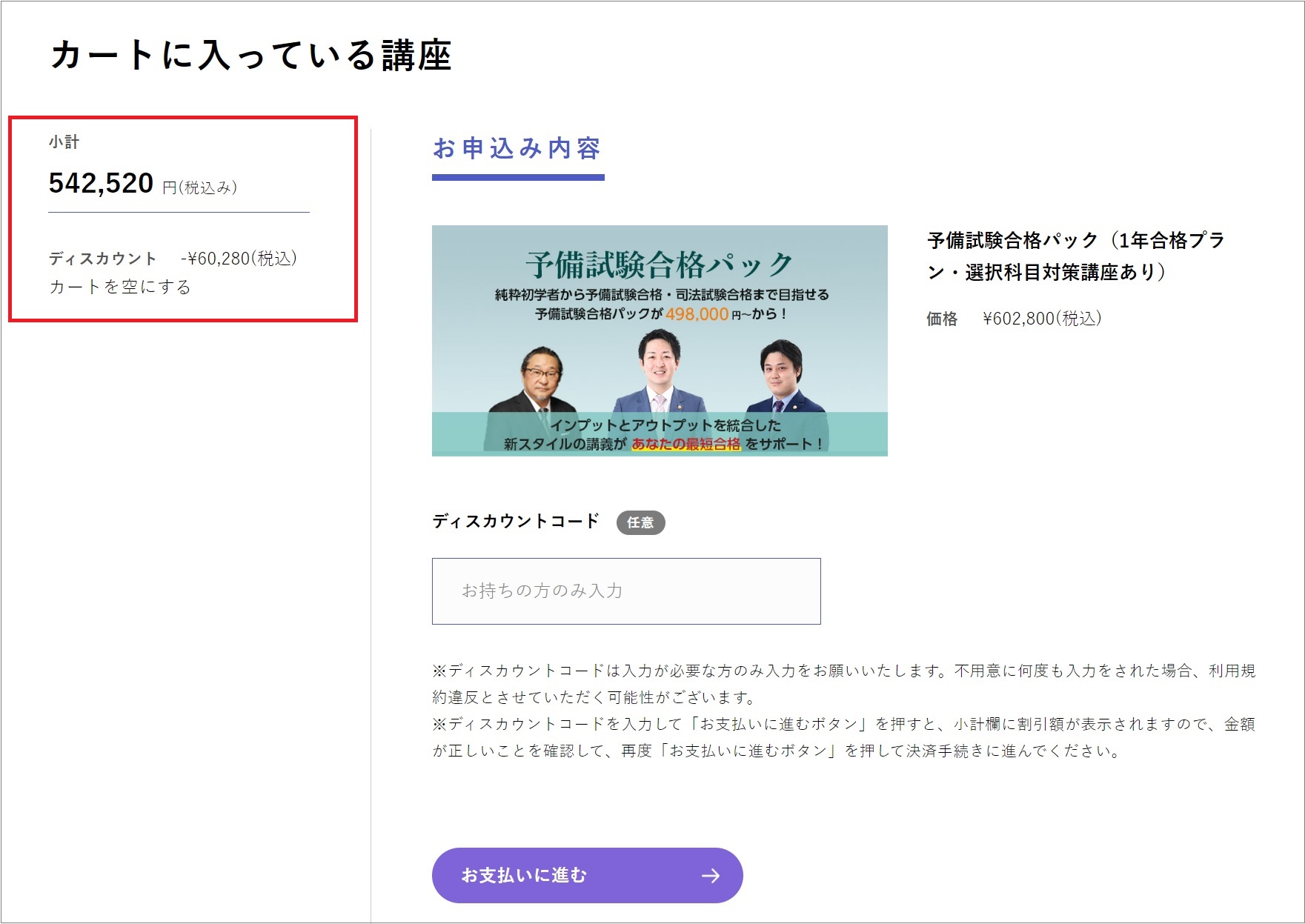Click the note starting ※ディスカウントコードは入力が必要な方
This screenshot has height=924, width=1305.
(x=844, y=684)
